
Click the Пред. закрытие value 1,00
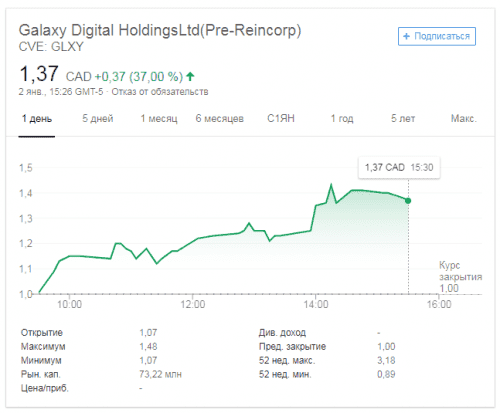[x=386, y=346]
